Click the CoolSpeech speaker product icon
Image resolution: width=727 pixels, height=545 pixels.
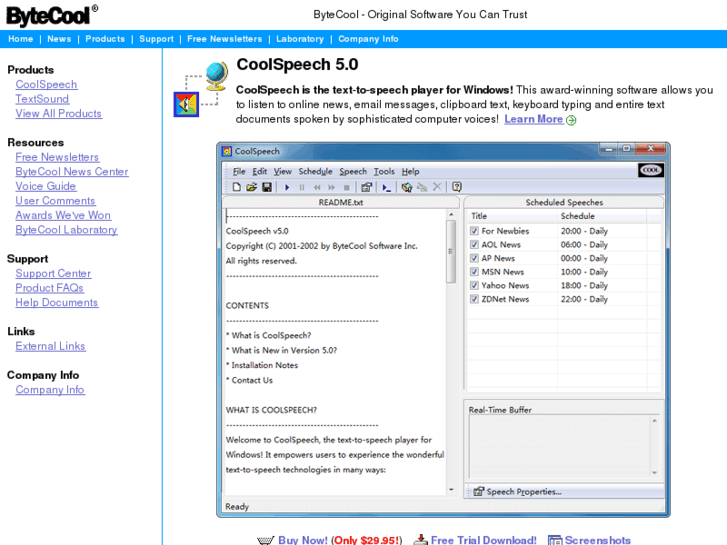point(186,104)
